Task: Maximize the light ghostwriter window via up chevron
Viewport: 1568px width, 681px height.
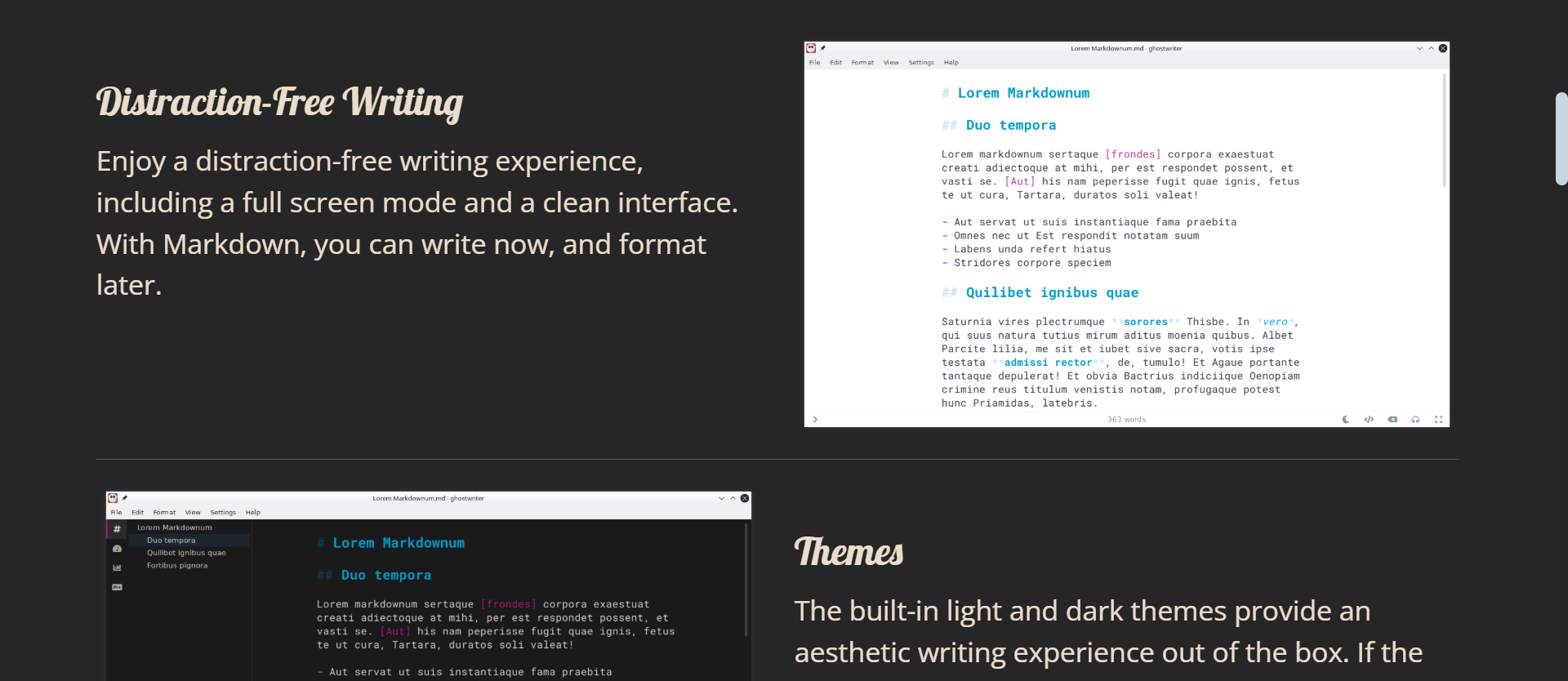Action: (x=1431, y=48)
